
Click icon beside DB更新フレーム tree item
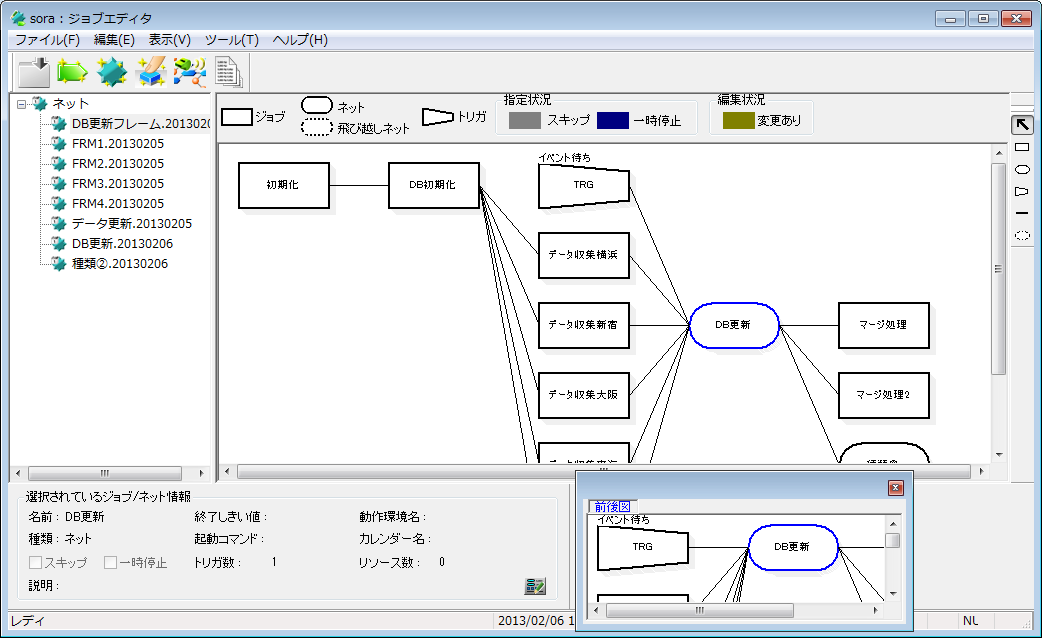coord(59,124)
